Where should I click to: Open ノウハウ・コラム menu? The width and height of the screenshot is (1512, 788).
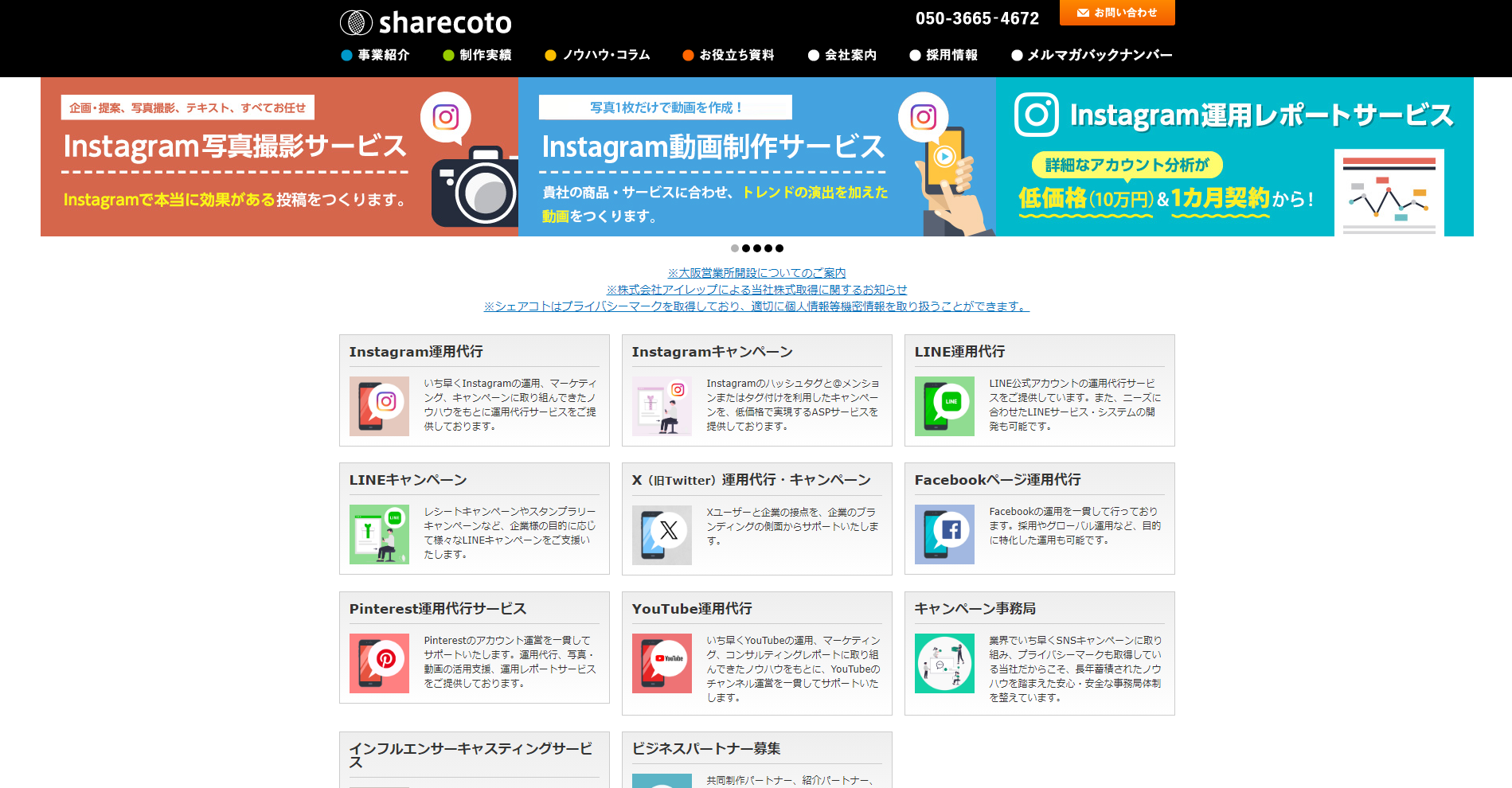point(597,55)
